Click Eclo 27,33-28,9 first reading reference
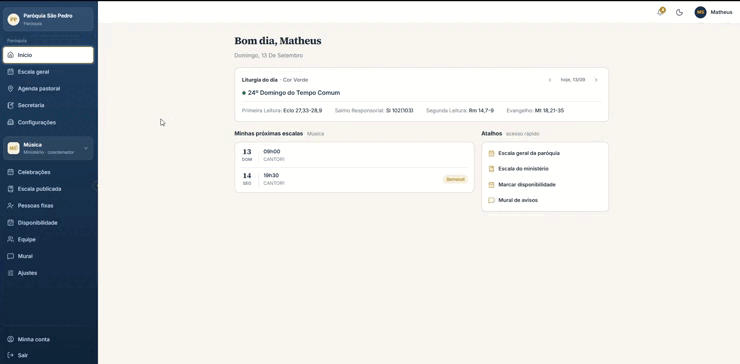740x364 pixels. [x=303, y=110]
